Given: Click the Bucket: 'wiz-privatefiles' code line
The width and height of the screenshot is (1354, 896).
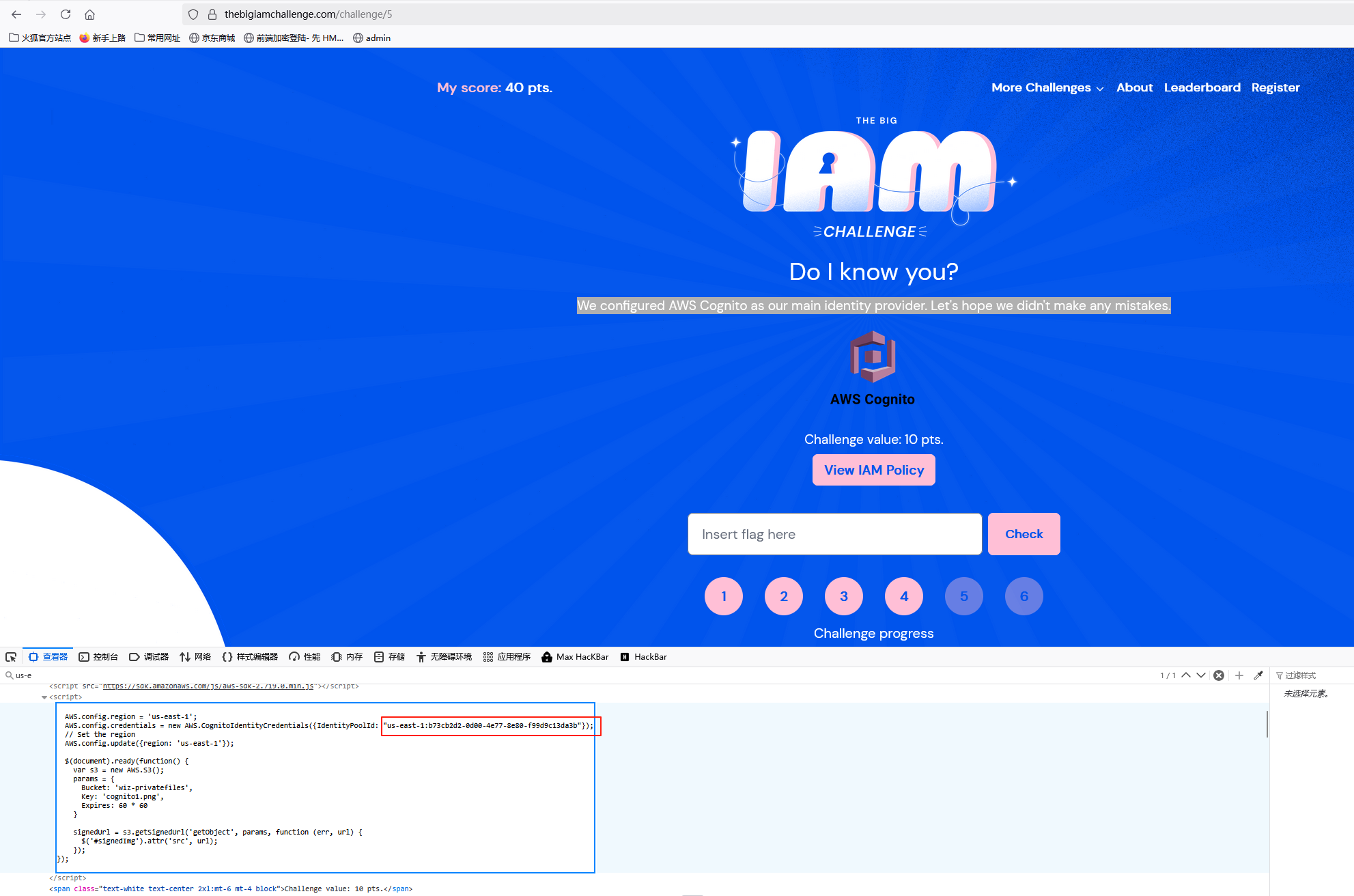Looking at the screenshot, I should [137, 788].
